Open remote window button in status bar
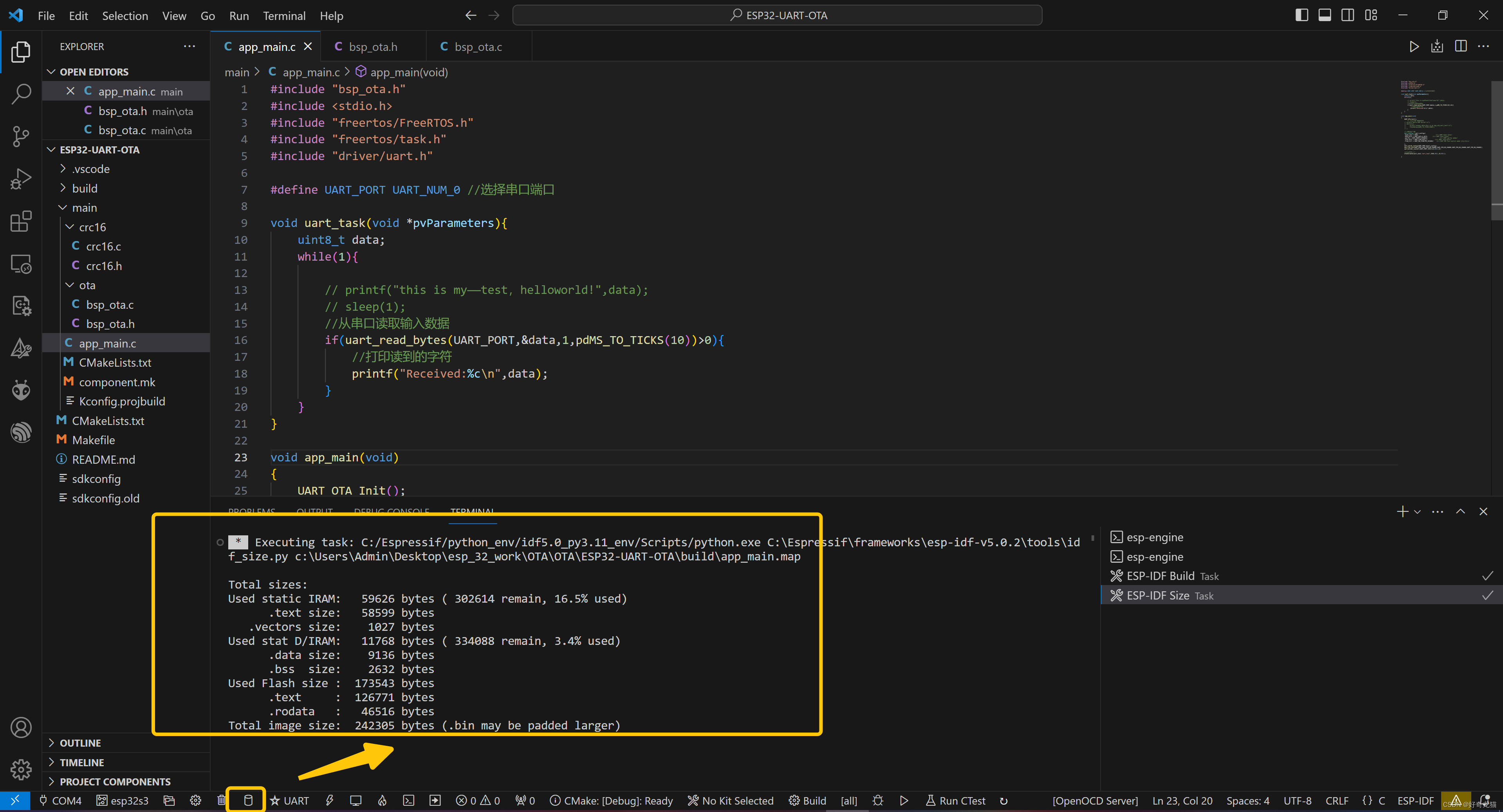The height and width of the screenshot is (812, 1503). click(15, 800)
